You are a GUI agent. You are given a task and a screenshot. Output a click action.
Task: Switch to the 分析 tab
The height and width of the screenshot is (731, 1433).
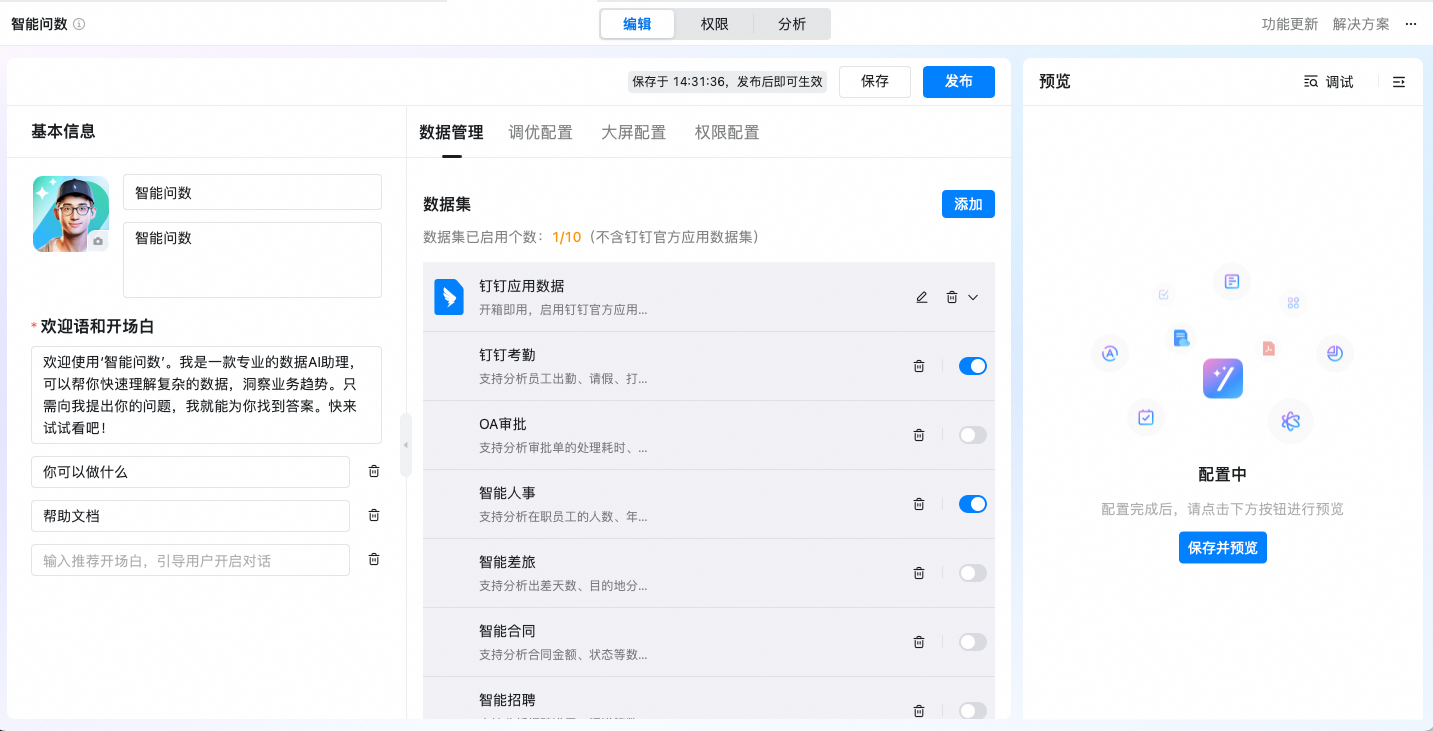click(x=792, y=24)
